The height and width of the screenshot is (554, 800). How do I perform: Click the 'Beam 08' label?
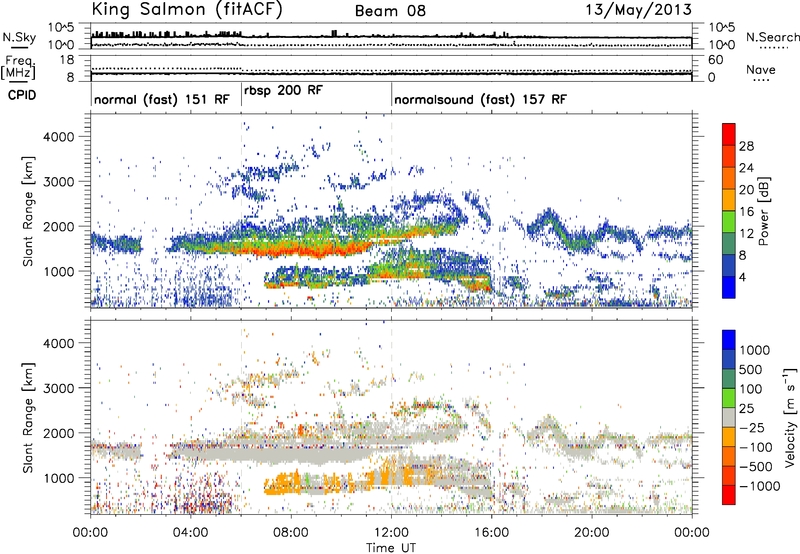tap(390, 11)
